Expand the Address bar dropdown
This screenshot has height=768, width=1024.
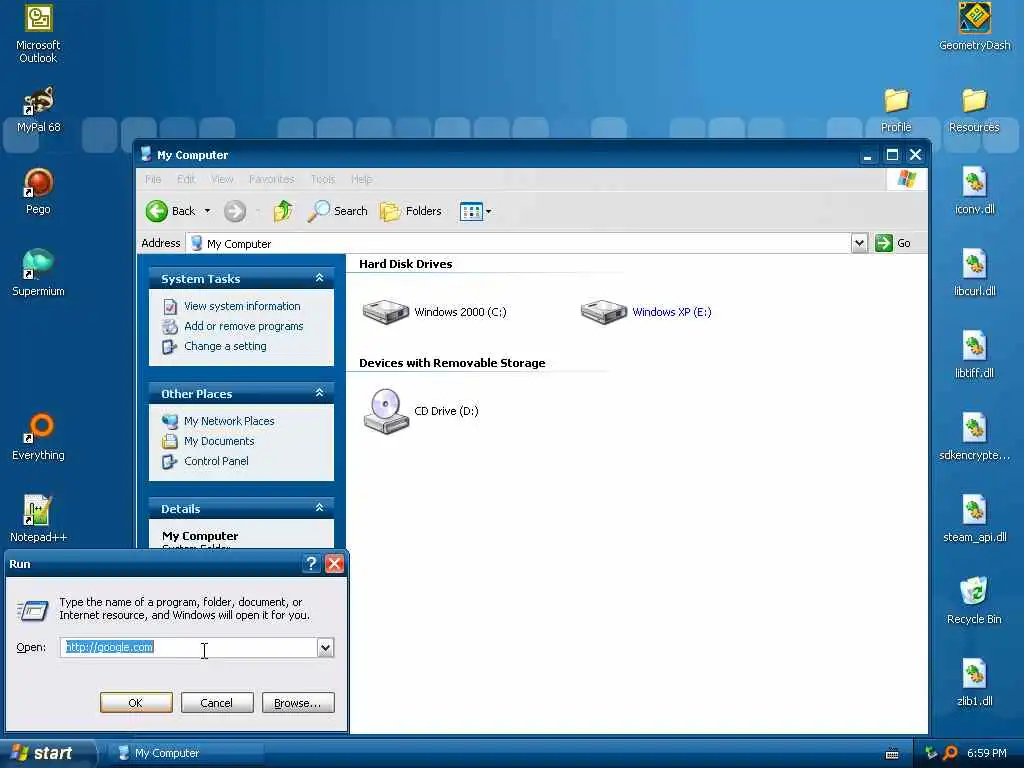pos(859,243)
